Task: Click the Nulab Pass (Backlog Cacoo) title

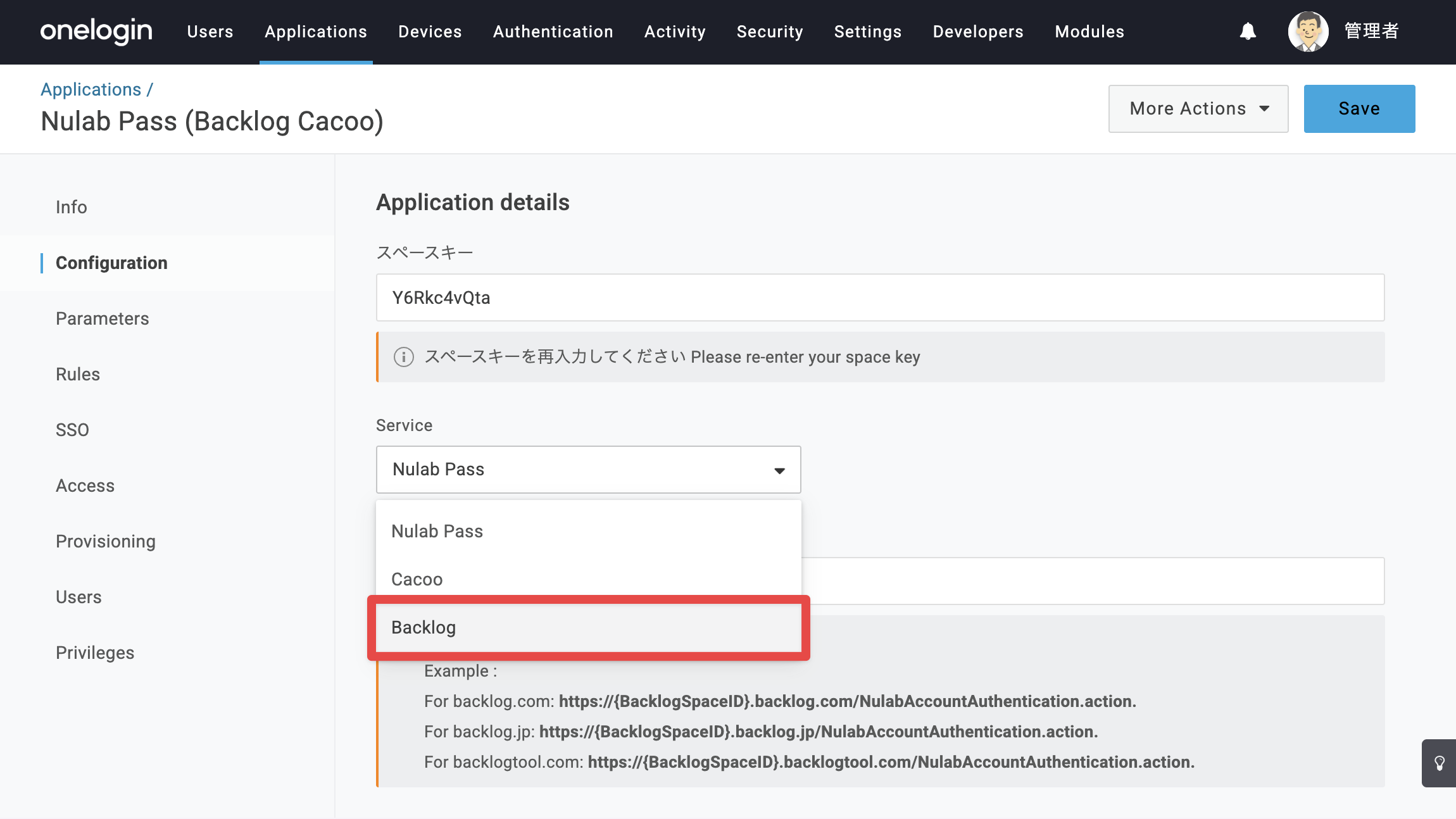Action: 212,122
